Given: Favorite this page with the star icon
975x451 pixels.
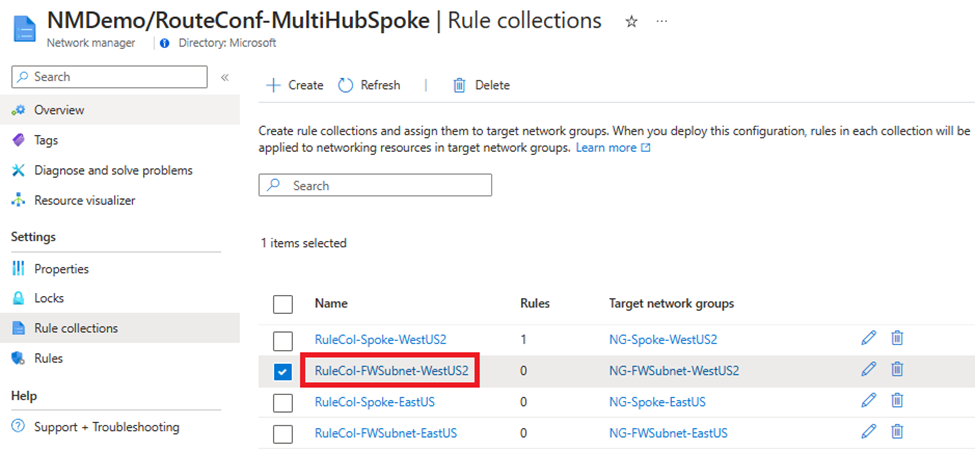Looking at the screenshot, I should pyautogui.click(x=631, y=21).
